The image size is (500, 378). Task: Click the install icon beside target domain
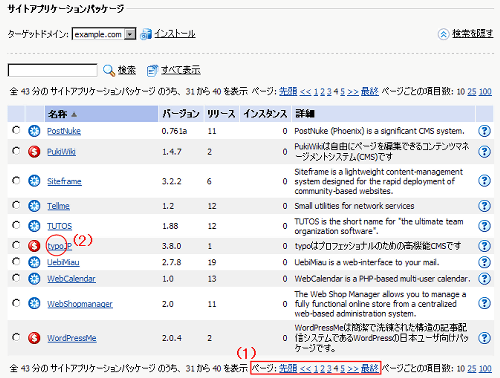point(146,34)
